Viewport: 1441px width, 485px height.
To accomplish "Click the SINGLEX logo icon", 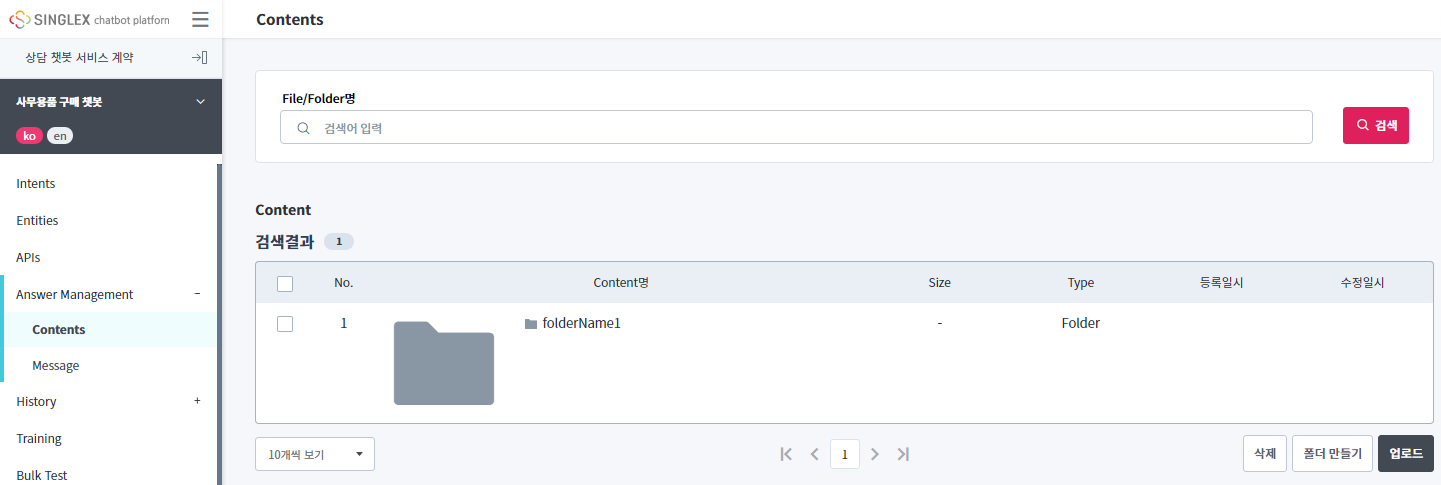I will click(x=19, y=19).
